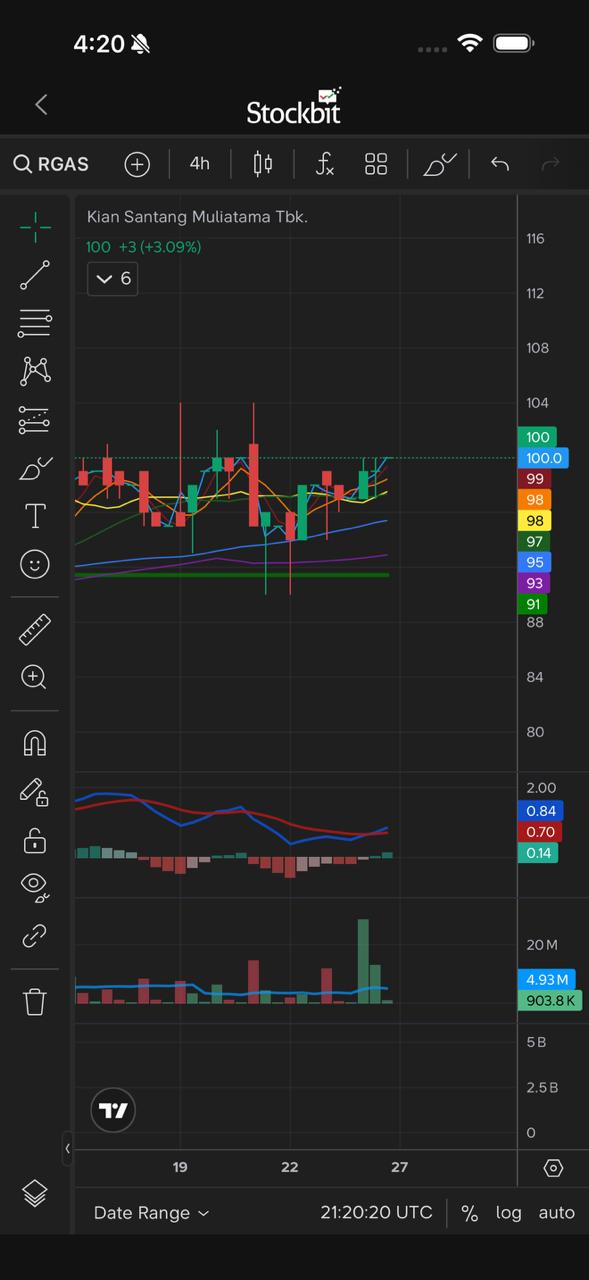Open the Date Range dropdown
This screenshot has width=589, height=1280.
coord(152,1213)
